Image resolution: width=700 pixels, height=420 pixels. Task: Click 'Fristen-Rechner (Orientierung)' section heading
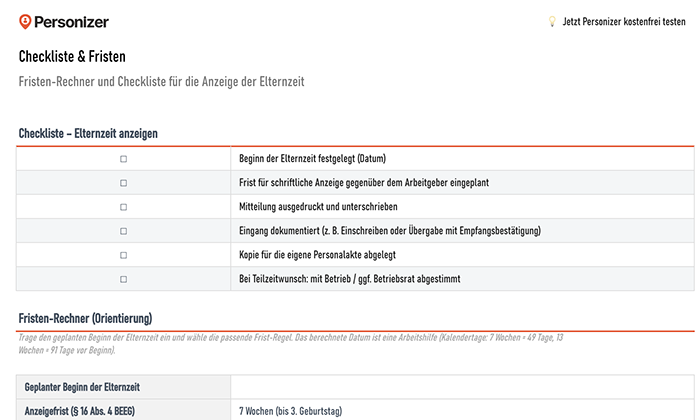tap(85, 319)
